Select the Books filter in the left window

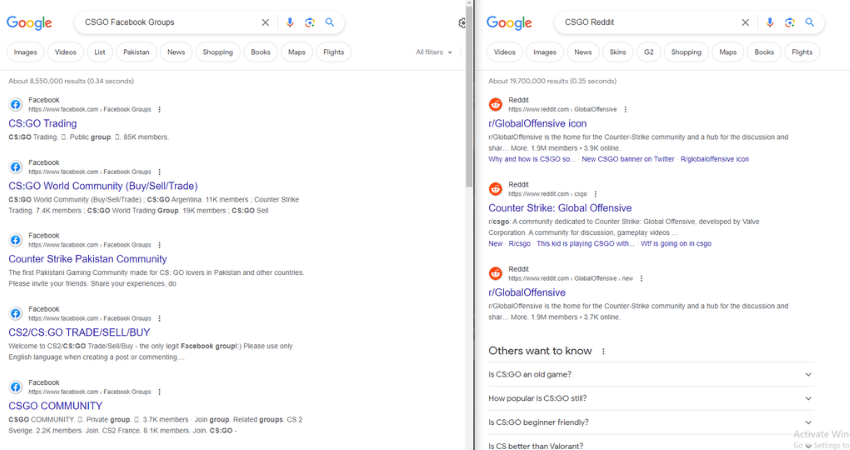click(x=261, y=52)
